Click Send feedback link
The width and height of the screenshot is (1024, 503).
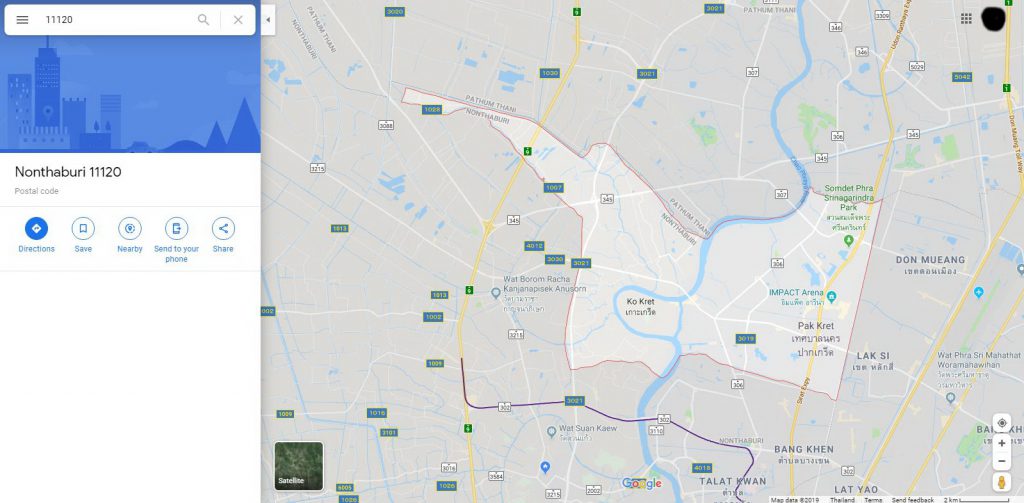(x=913, y=500)
